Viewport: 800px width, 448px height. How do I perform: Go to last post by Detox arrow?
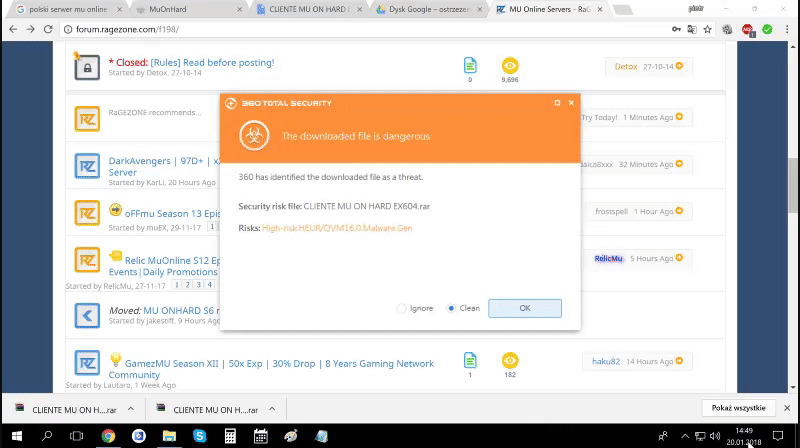click(x=680, y=66)
